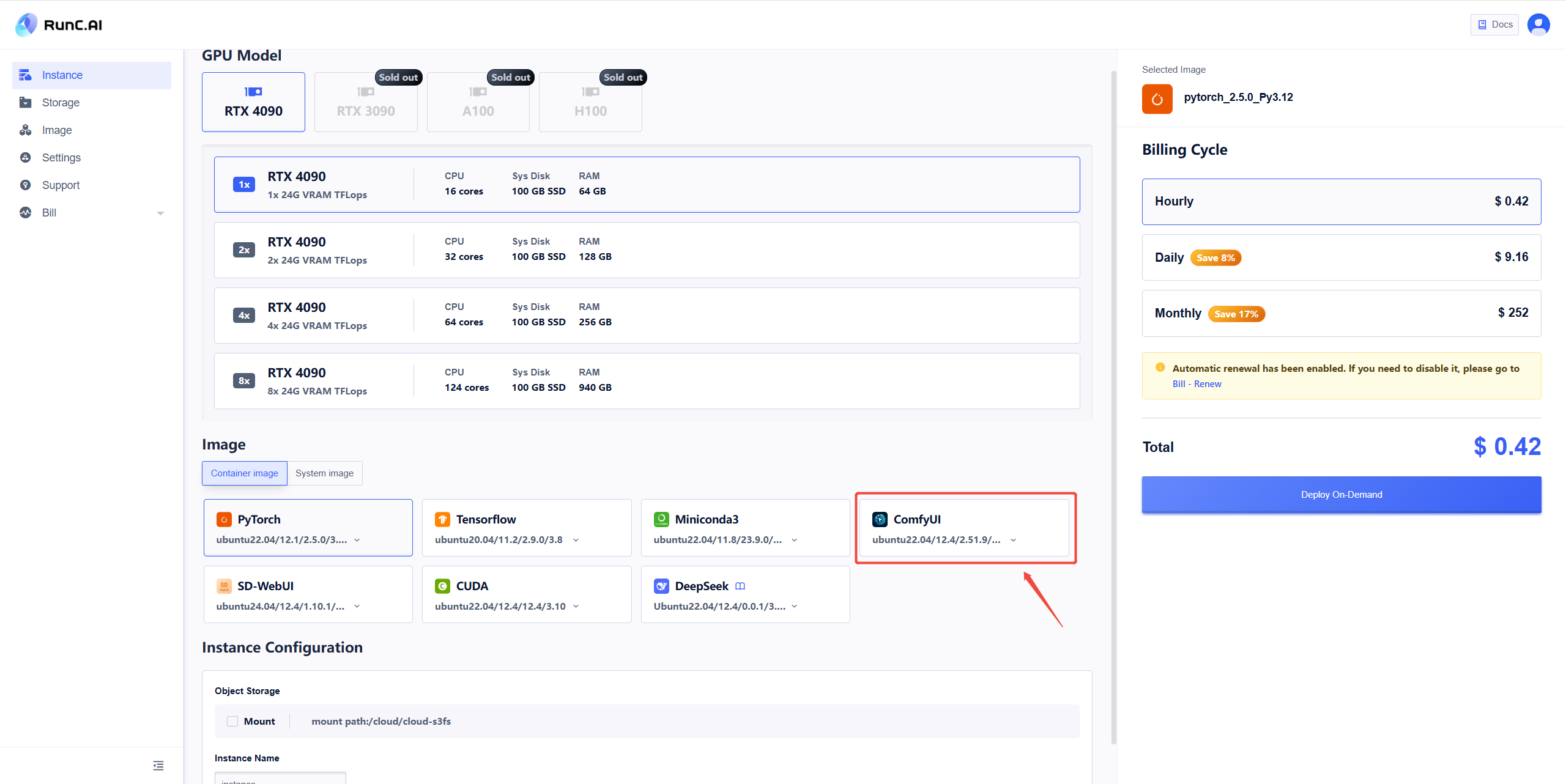Choose the 4x RTX 4090 configuration
Image resolution: width=1566 pixels, height=784 pixels.
click(x=647, y=316)
